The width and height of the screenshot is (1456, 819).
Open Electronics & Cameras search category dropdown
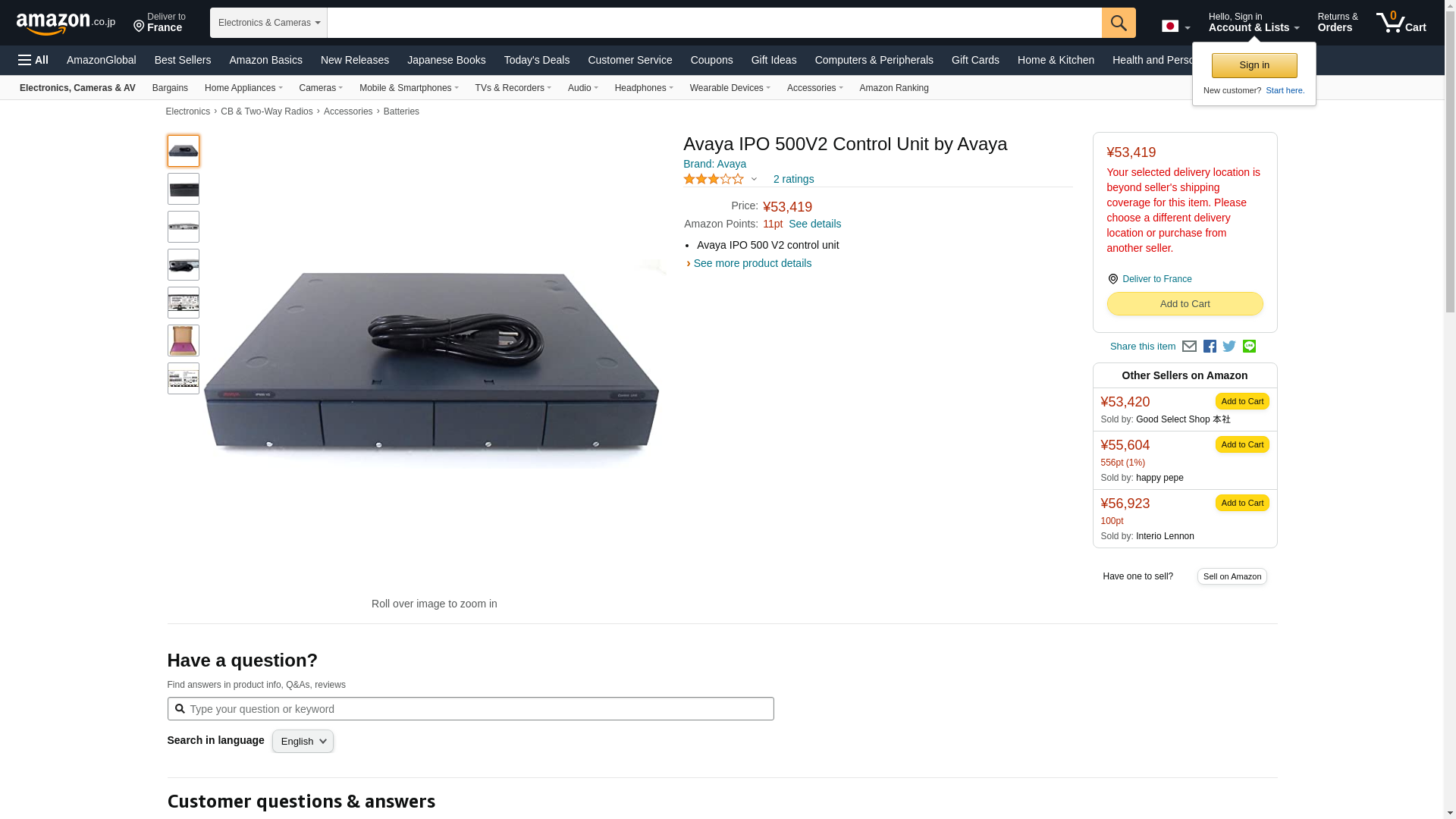tap(268, 23)
